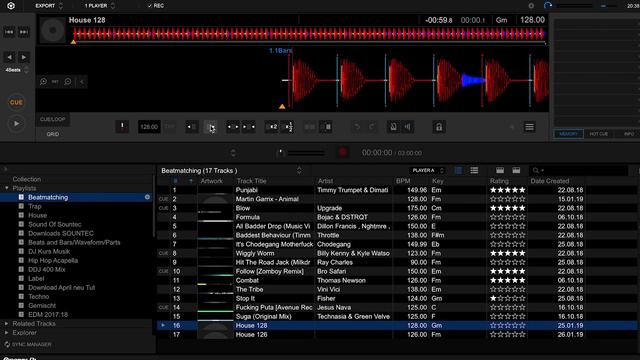
Task: Undo last grid edit
Action: click(x=357, y=127)
